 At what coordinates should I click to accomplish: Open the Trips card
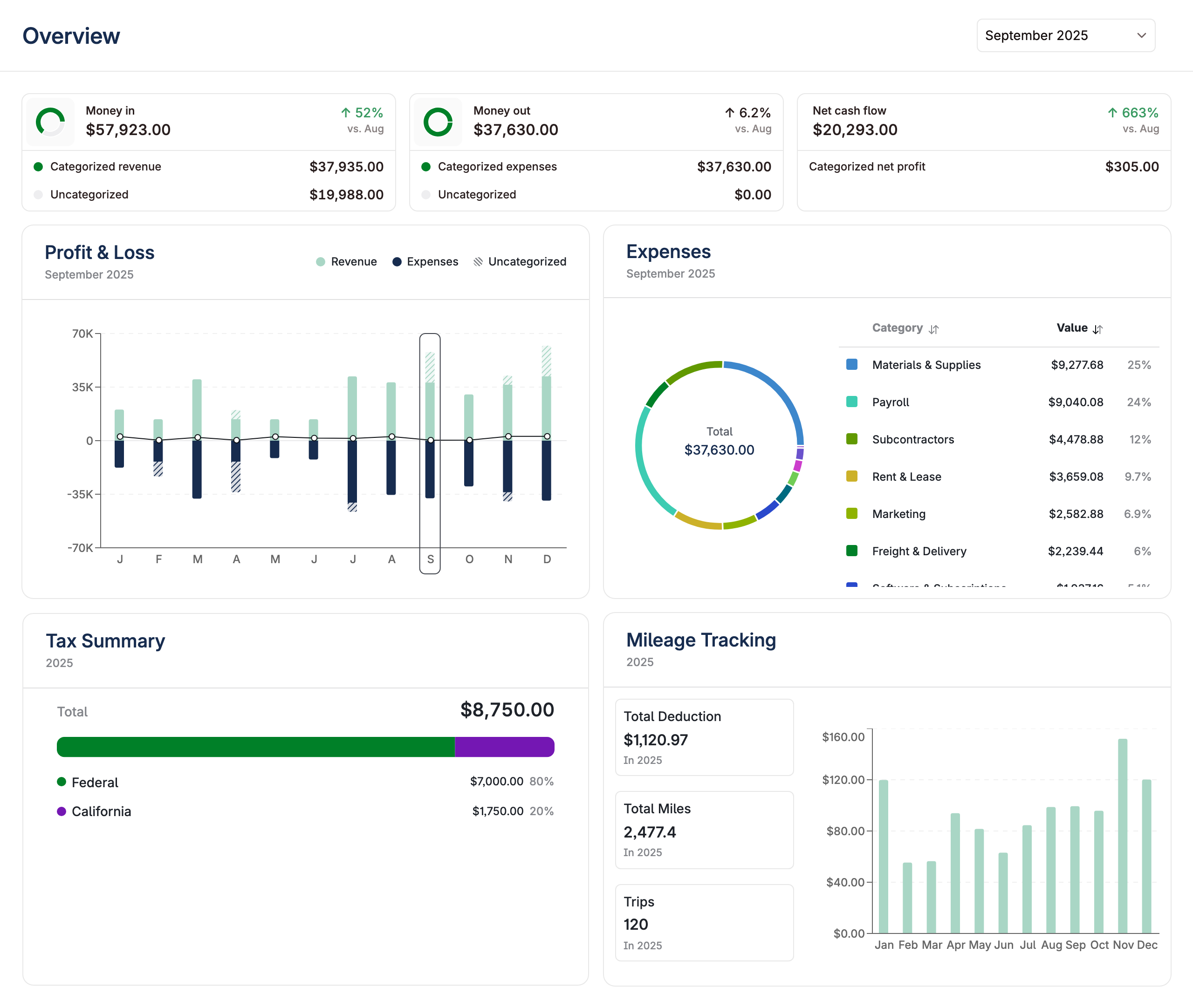pos(704,923)
